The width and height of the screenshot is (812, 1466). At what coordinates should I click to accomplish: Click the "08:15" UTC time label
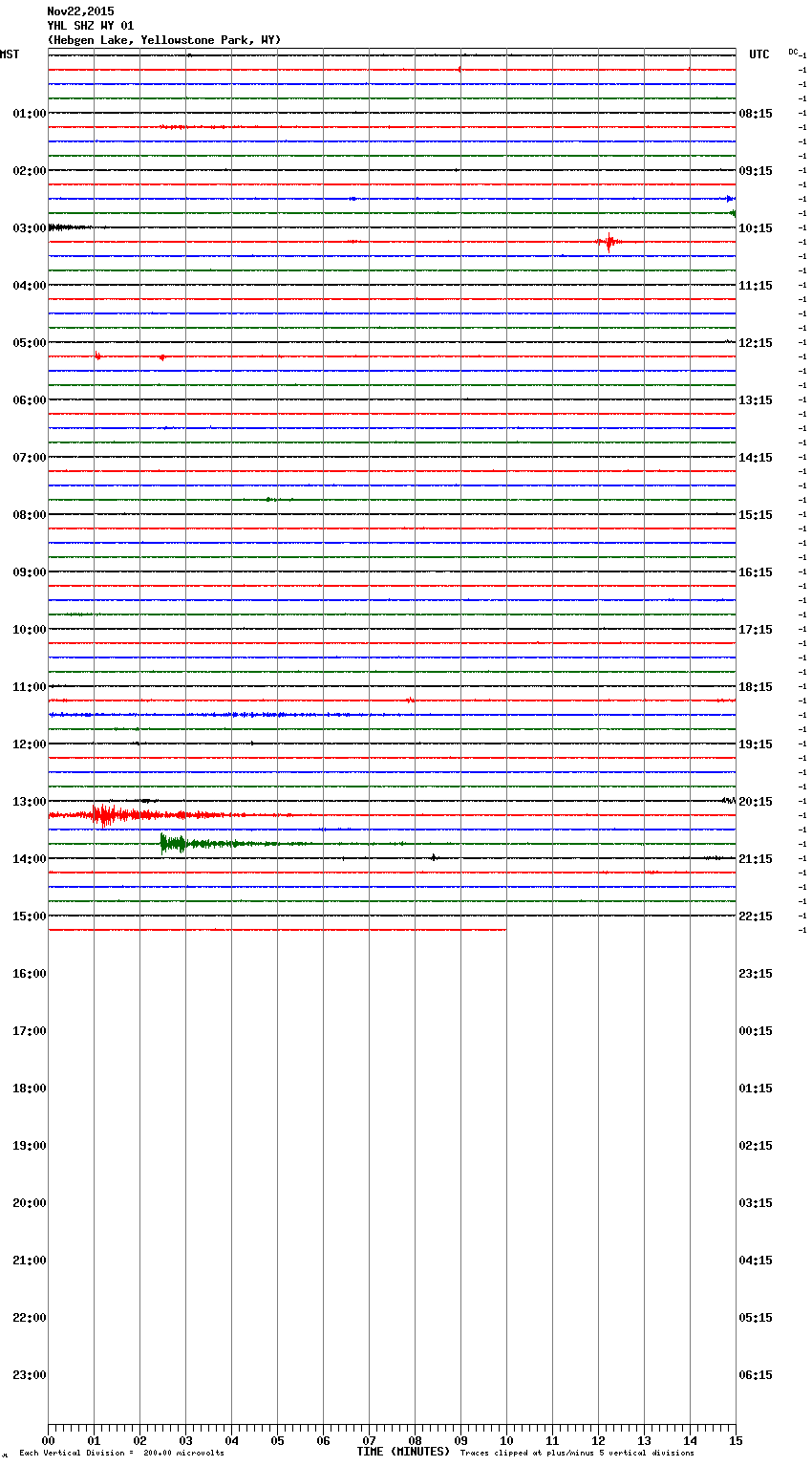(756, 114)
